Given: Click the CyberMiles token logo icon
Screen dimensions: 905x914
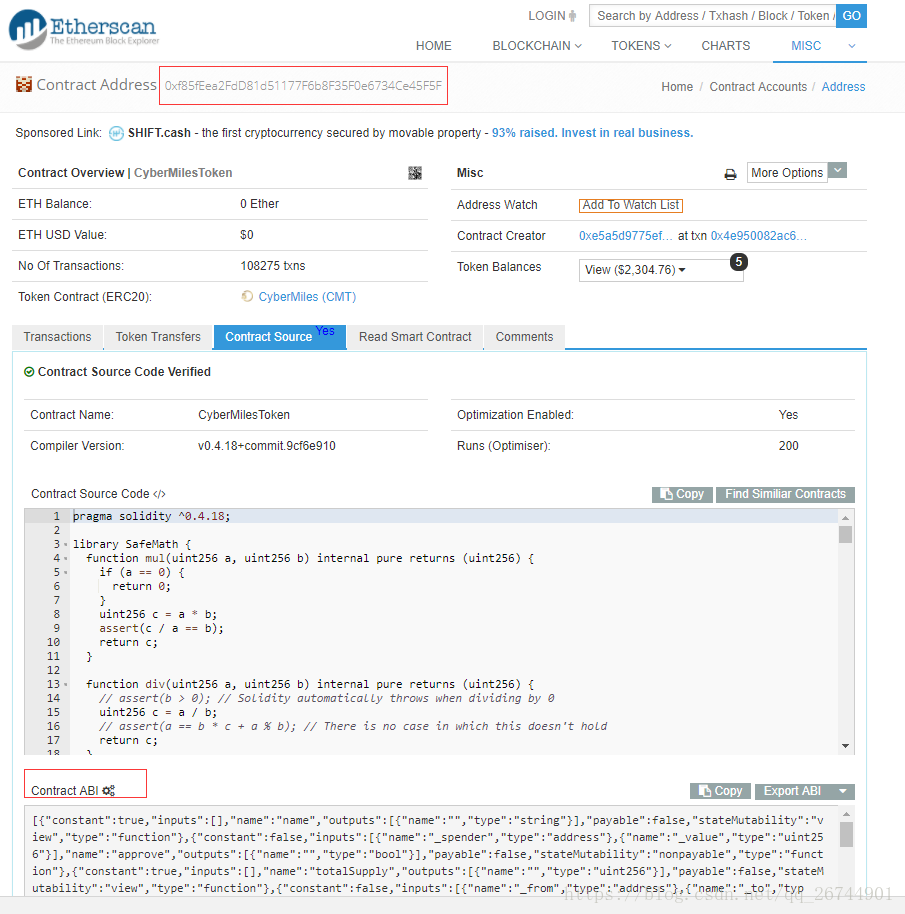Looking at the screenshot, I should pyautogui.click(x=245, y=296).
